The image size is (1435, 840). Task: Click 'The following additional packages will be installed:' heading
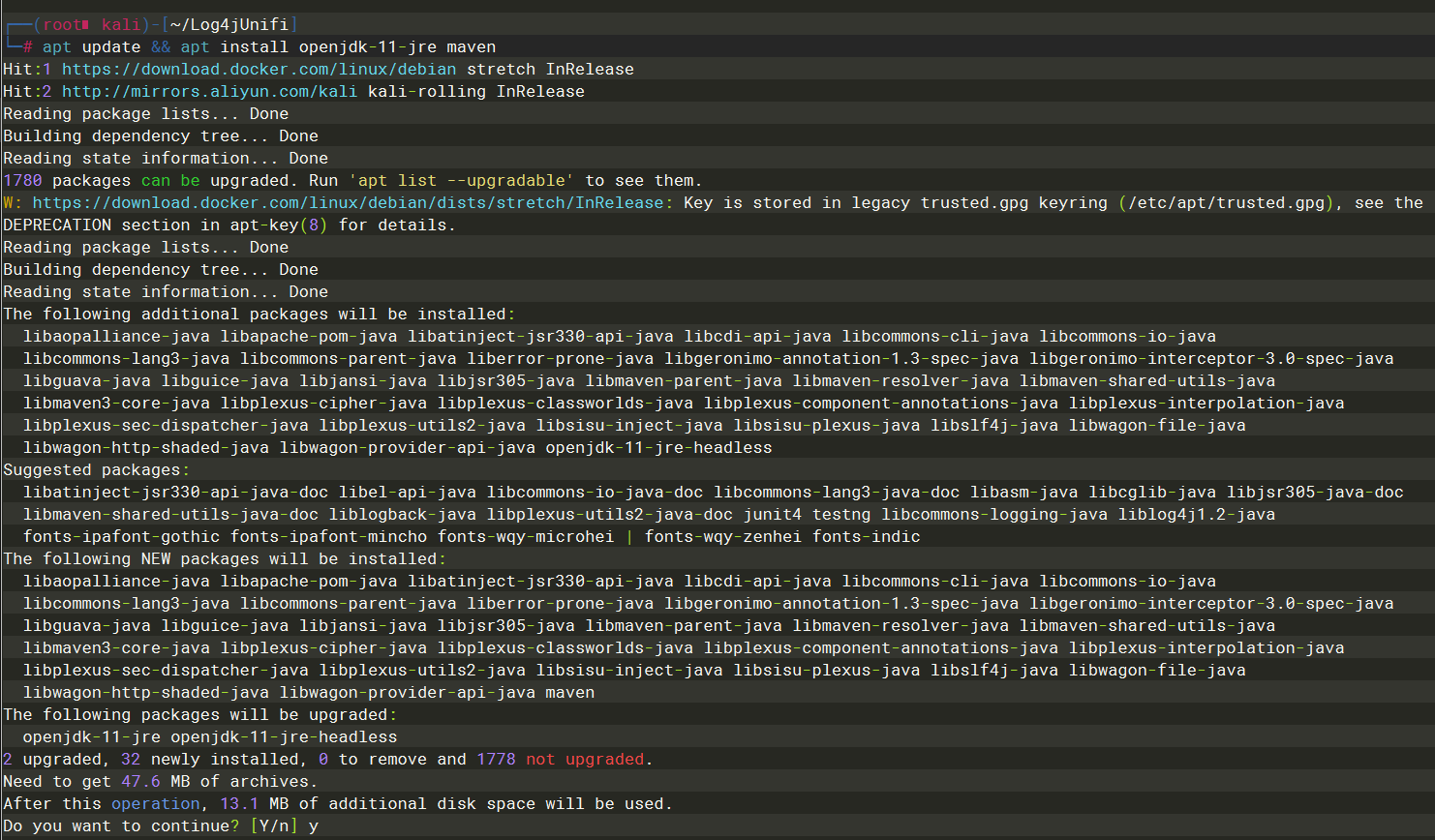tap(260, 314)
